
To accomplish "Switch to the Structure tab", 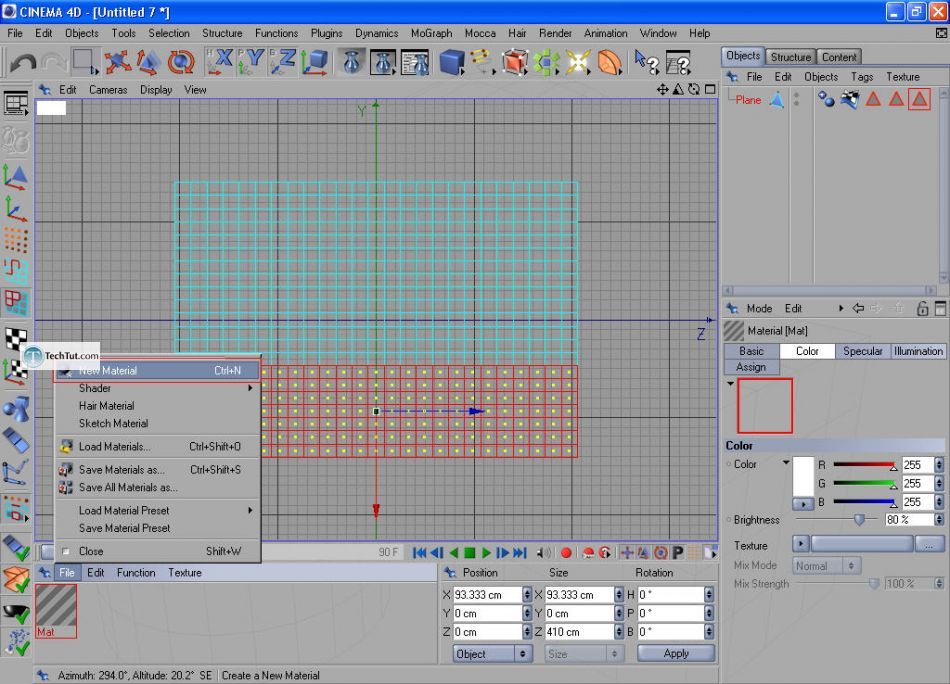I will (790, 57).
